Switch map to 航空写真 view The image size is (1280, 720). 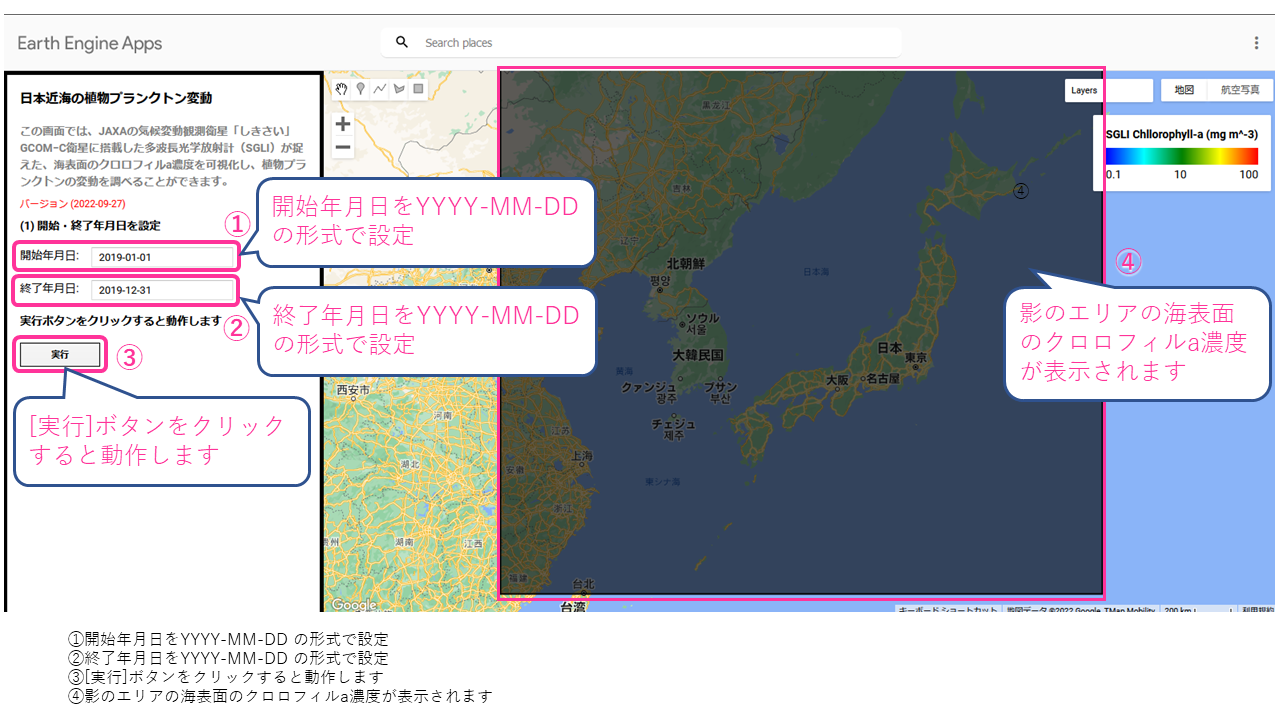pyautogui.click(x=1240, y=90)
